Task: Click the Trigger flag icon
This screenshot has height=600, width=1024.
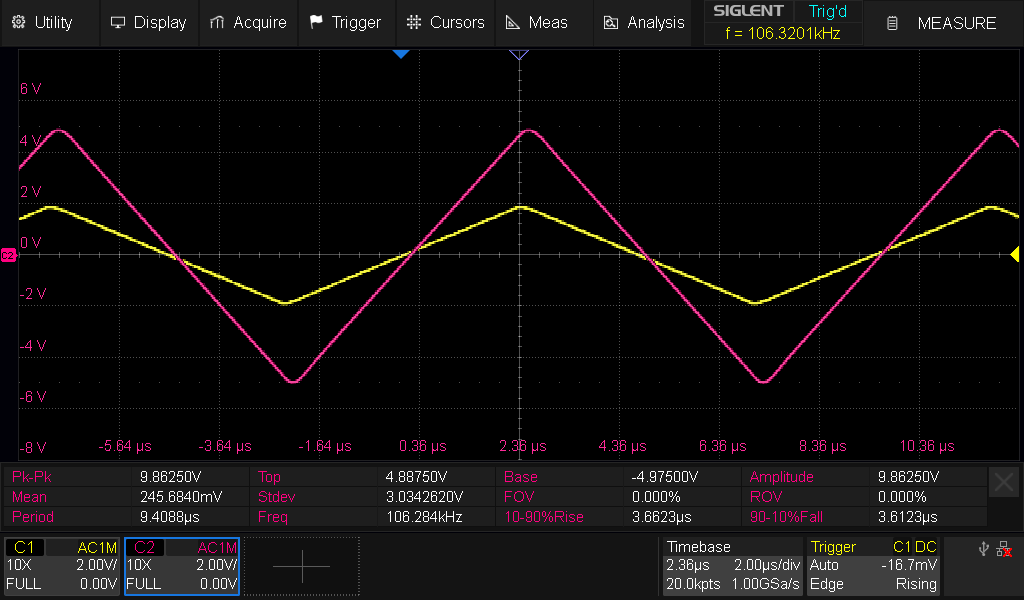Action: (x=316, y=22)
